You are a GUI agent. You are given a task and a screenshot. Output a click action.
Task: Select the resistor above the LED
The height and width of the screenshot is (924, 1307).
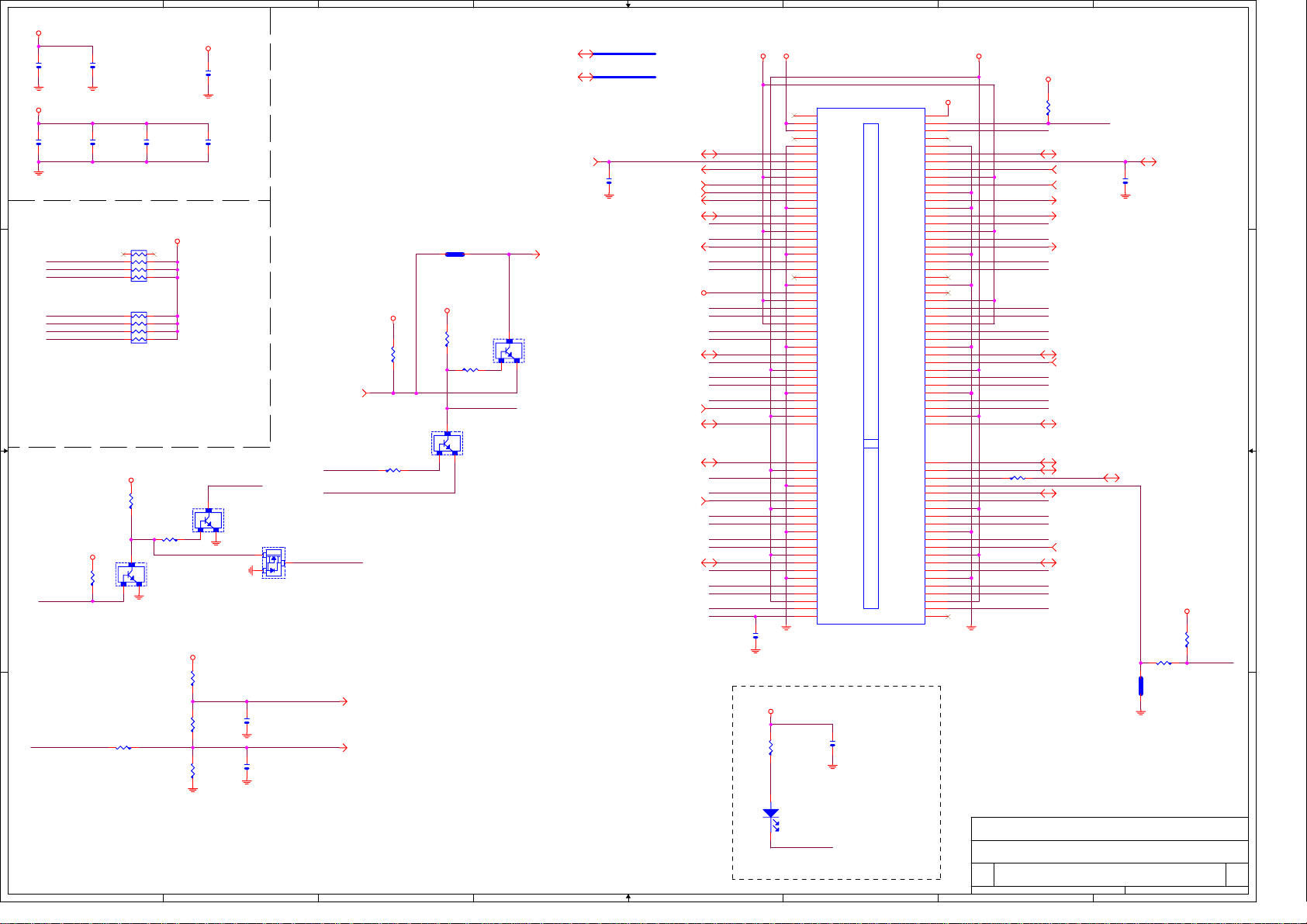click(770, 748)
